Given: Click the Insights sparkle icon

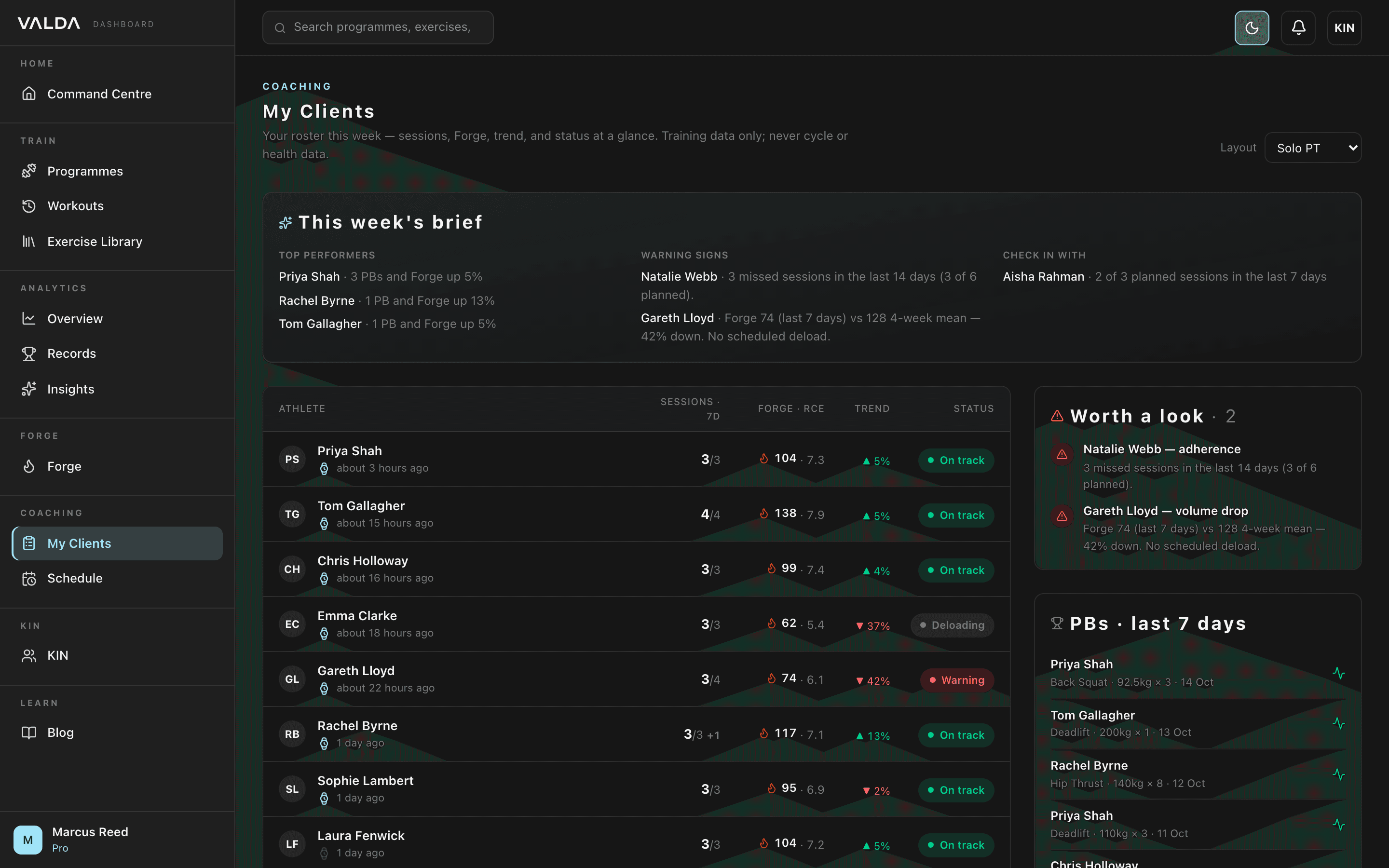Looking at the screenshot, I should tap(29, 389).
